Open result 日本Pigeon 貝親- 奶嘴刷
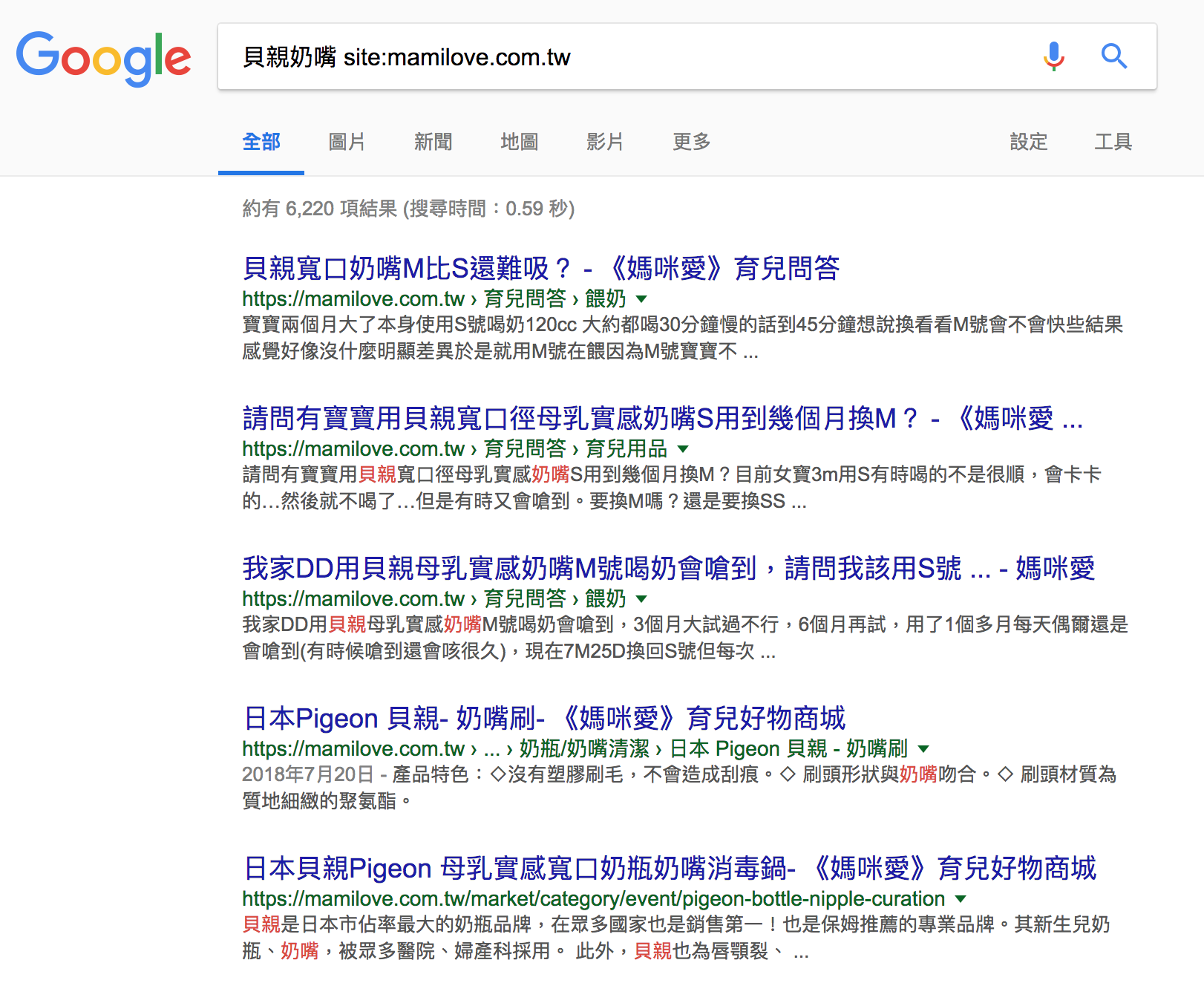Image resolution: width=1204 pixels, height=983 pixels. point(544,718)
